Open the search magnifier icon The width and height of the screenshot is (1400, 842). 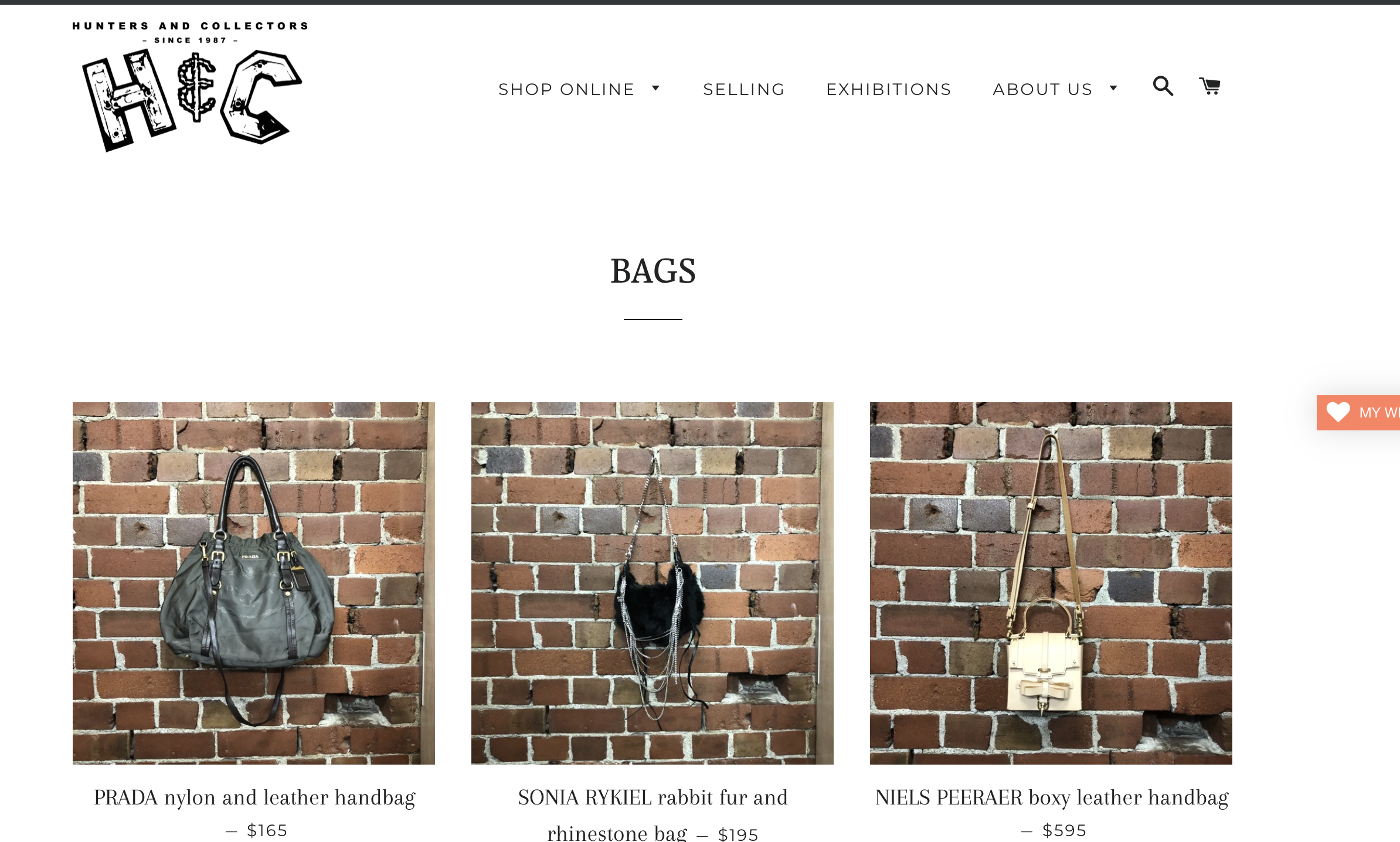tap(1163, 86)
